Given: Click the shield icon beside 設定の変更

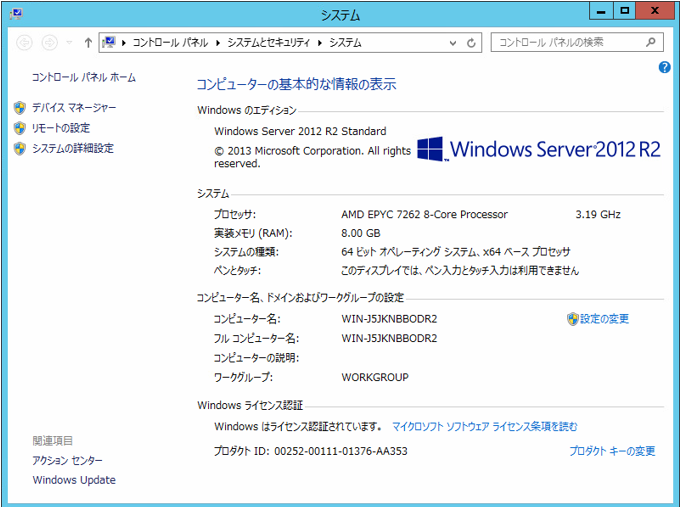Looking at the screenshot, I should pyautogui.click(x=572, y=319).
